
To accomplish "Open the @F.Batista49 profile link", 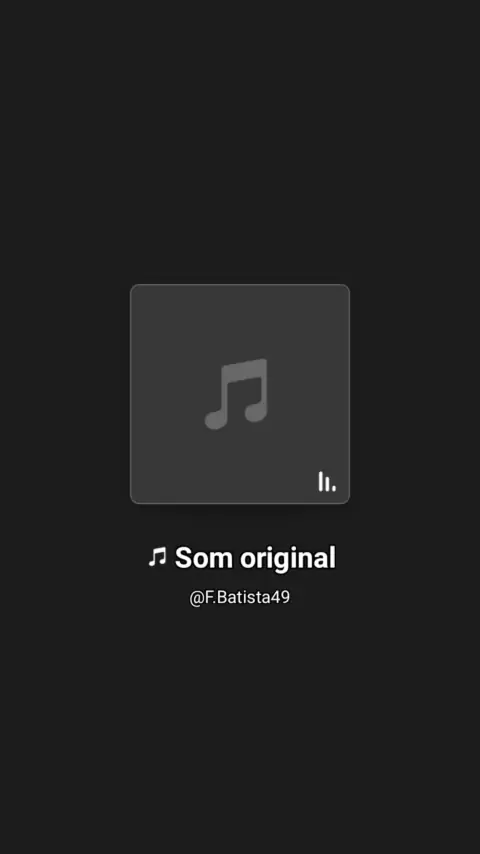I will click(x=240, y=597).
